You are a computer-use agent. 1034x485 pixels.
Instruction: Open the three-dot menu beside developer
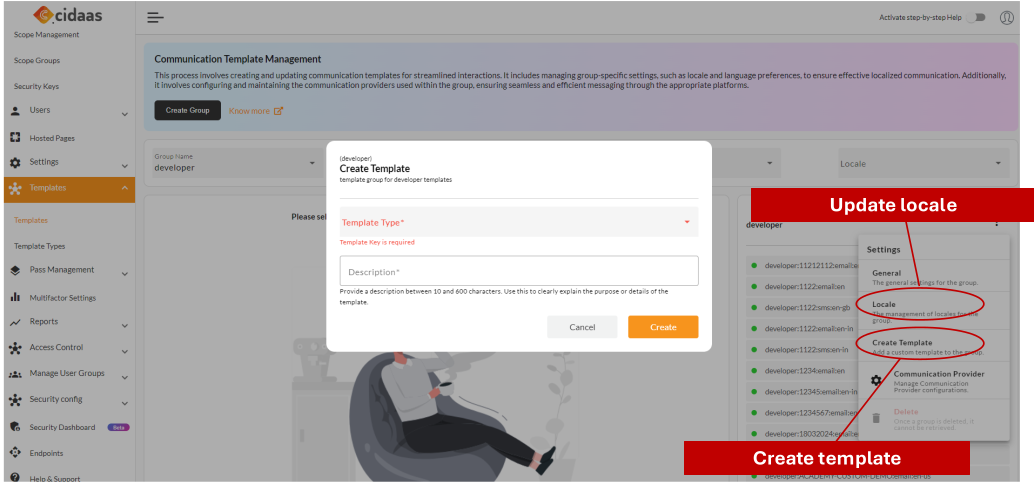pos(996,224)
